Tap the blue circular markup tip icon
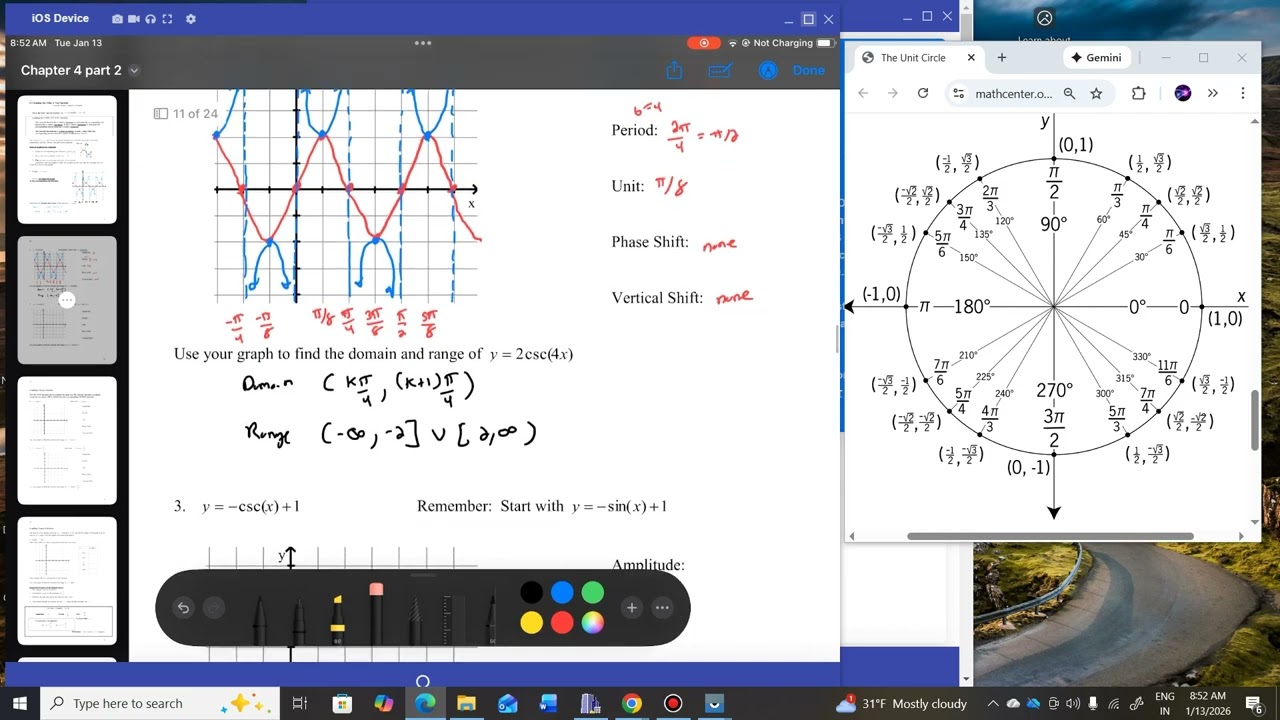This screenshot has width=1280, height=720. (x=768, y=70)
